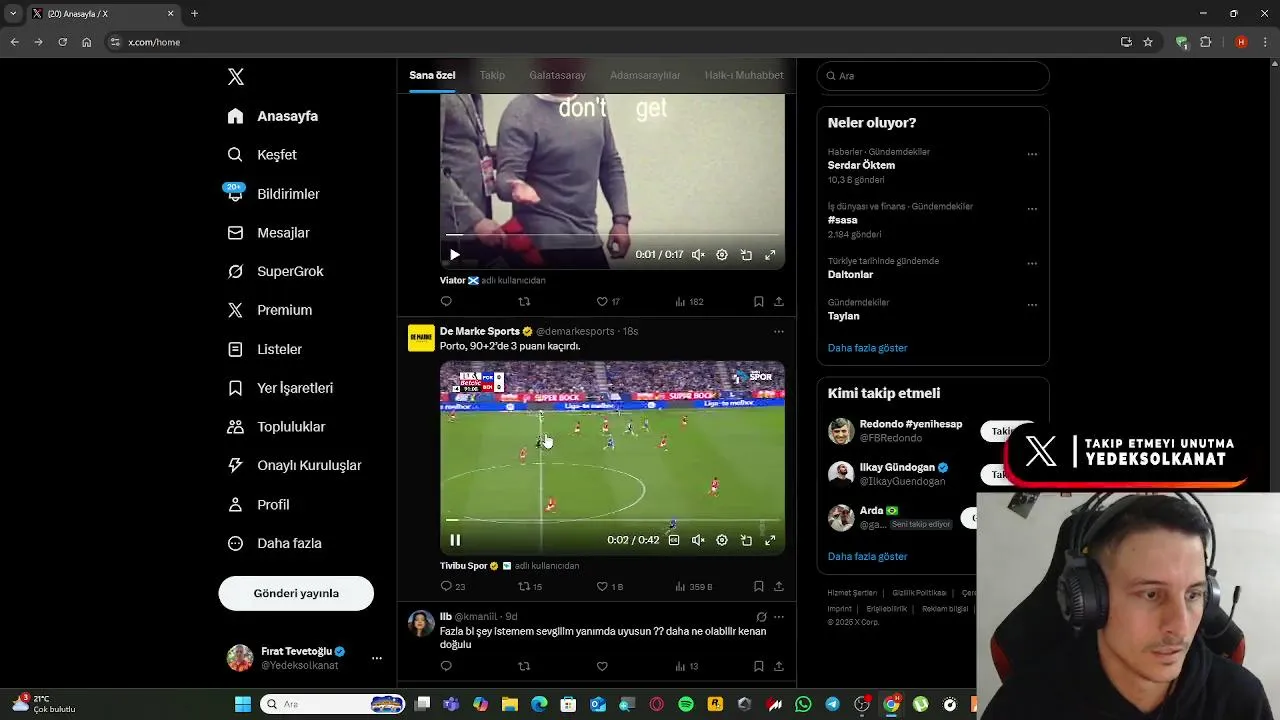Bookmark the Viator video post

(x=758, y=301)
